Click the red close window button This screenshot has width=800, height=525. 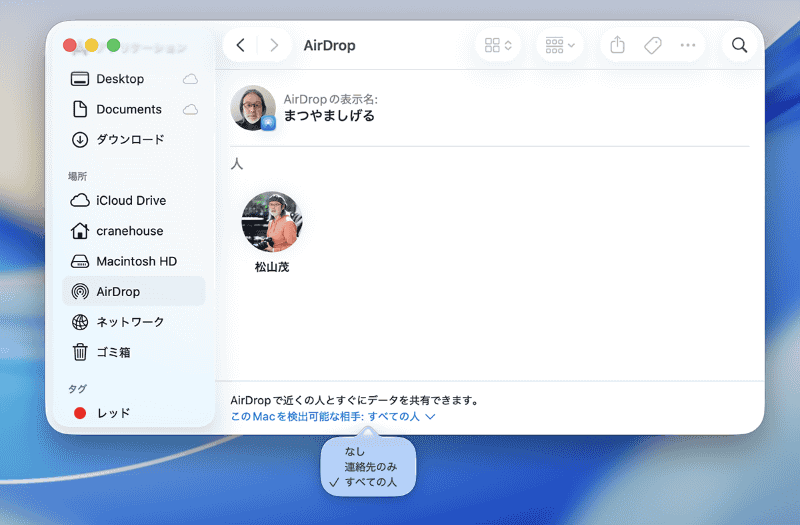70,45
